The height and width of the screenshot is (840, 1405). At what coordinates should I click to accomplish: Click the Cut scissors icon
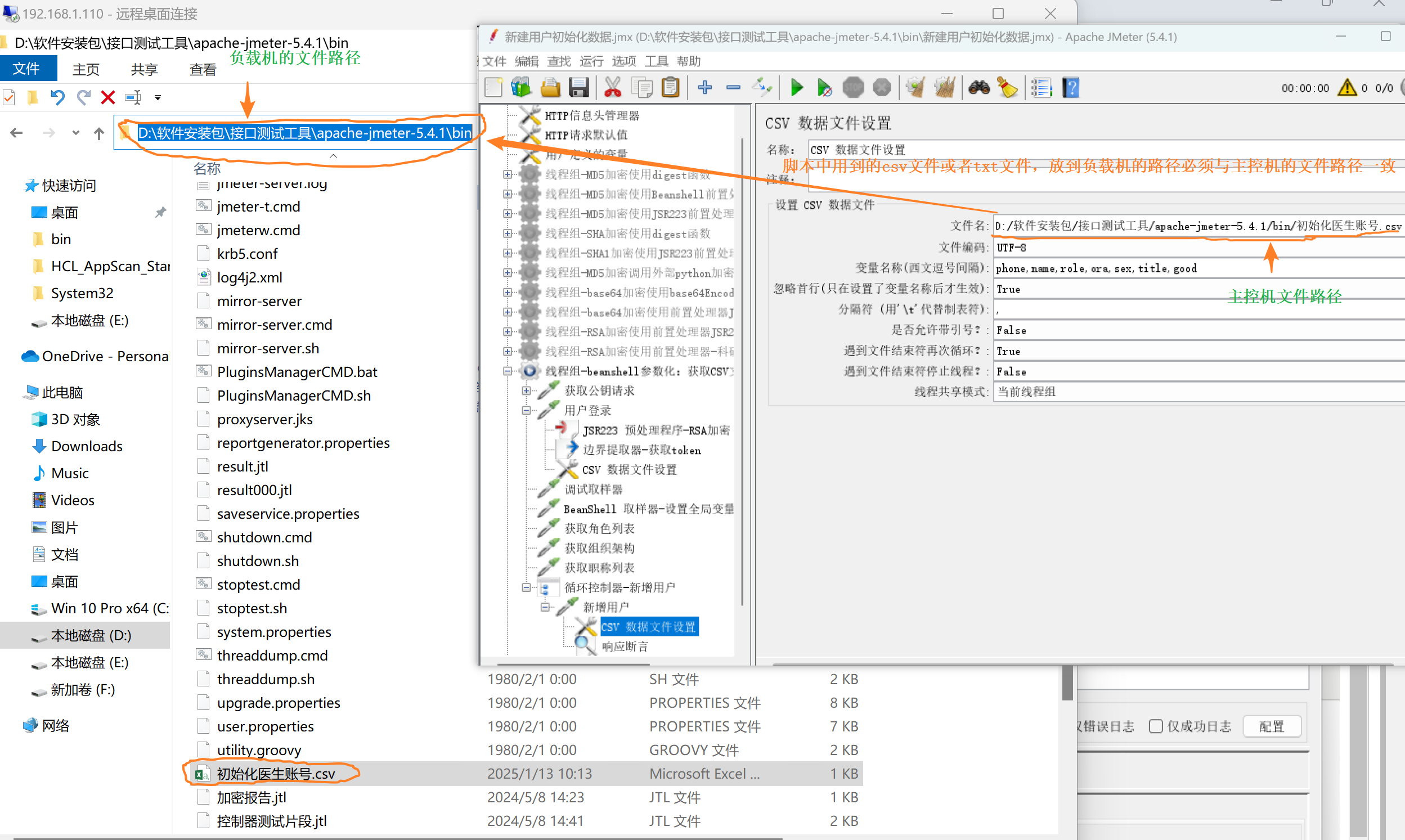coord(613,88)
